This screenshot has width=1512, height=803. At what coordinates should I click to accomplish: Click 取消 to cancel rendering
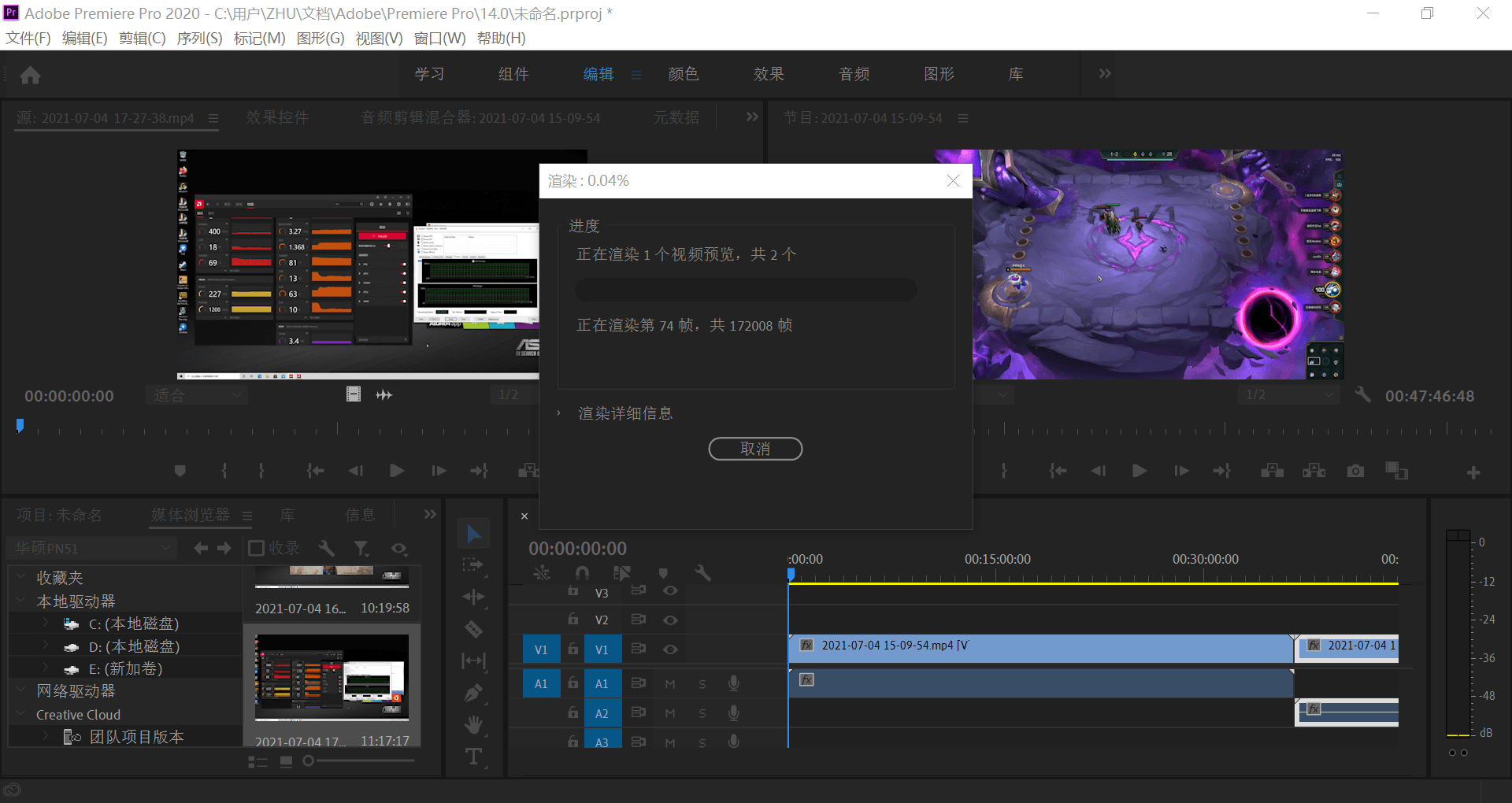pyautogui.click(x=755, y=449)
